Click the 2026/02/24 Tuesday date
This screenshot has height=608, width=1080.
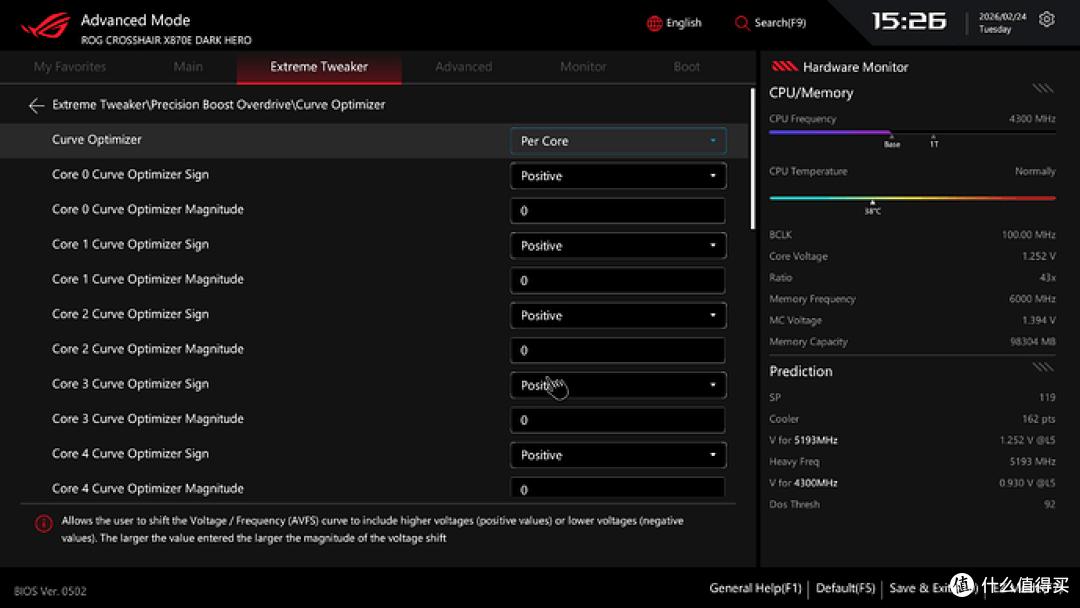[1002, 23]
